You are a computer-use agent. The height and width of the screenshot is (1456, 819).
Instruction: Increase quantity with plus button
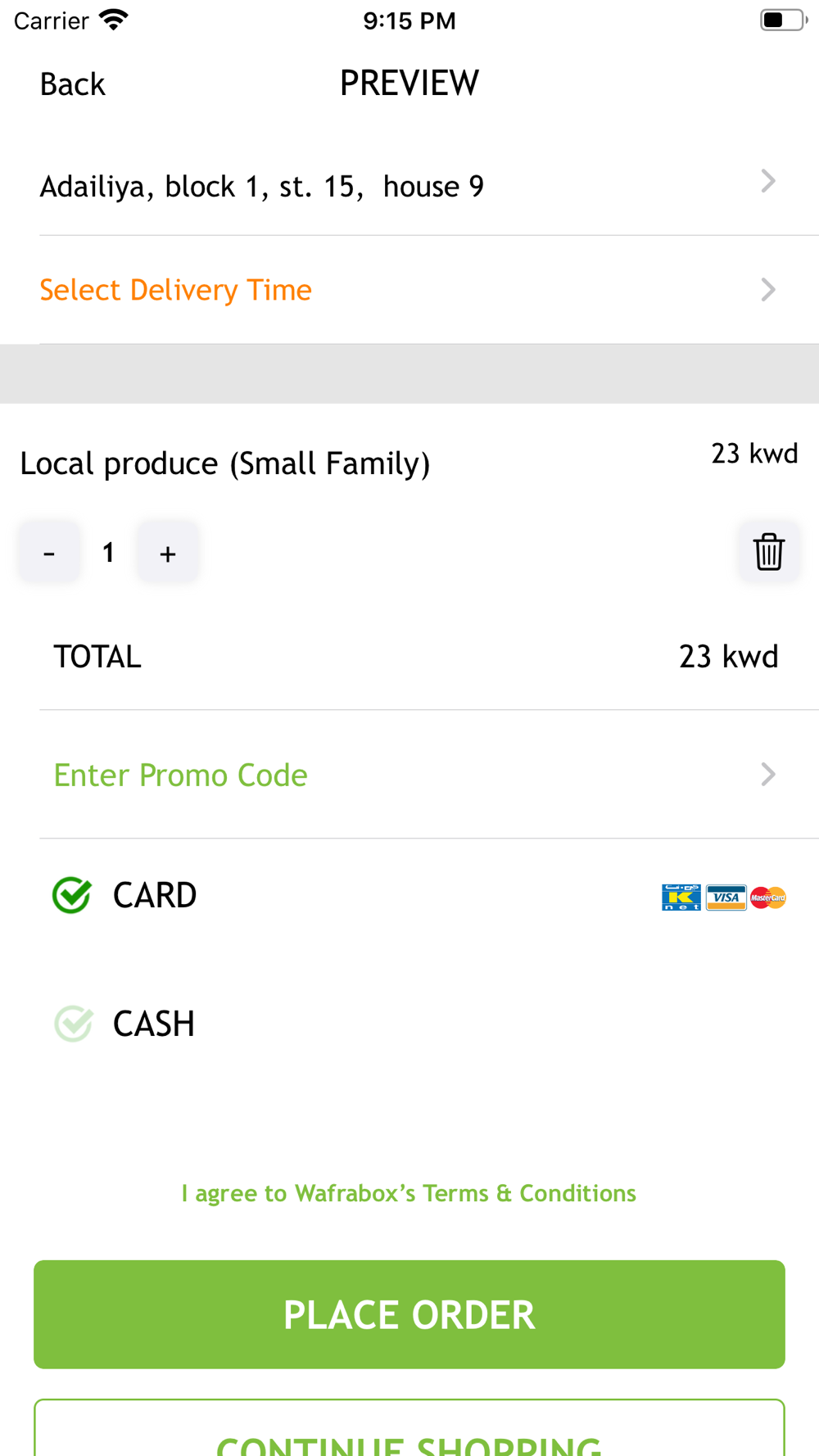168,552
